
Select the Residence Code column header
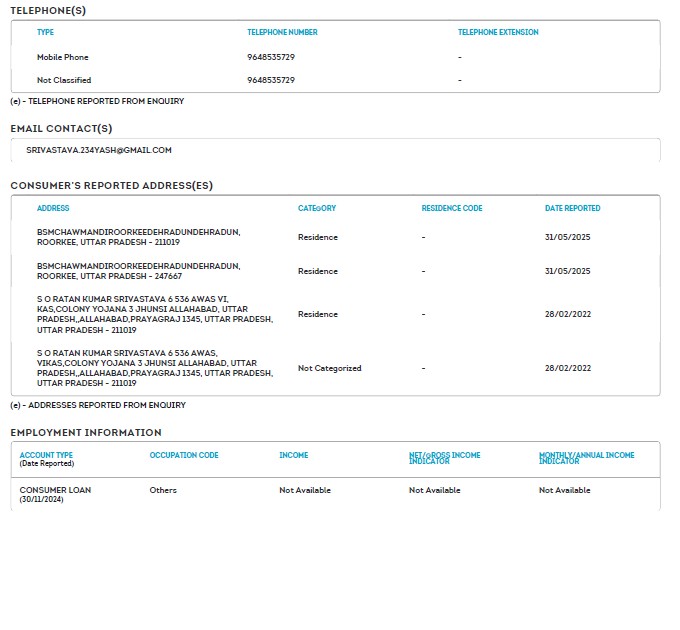tap(452, 209)
